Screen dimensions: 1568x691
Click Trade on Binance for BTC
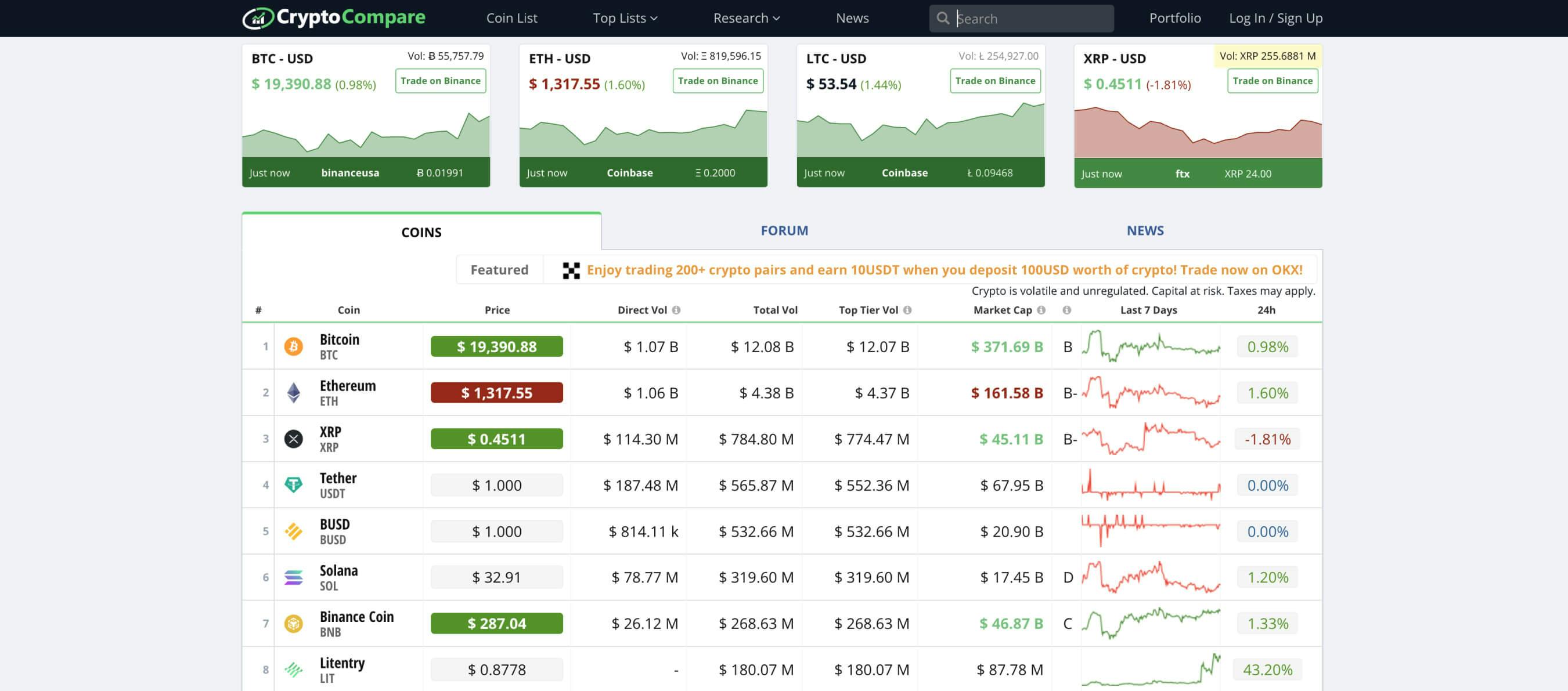click(441, 81)
